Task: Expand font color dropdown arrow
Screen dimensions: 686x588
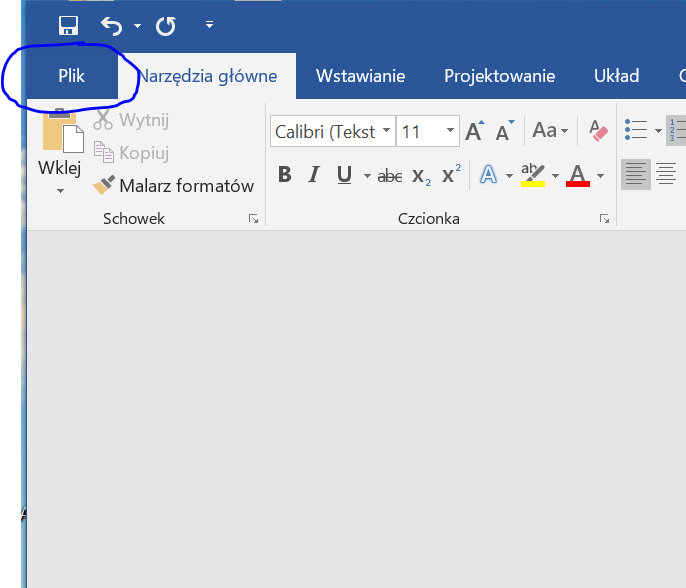Action: click(601, 176)
